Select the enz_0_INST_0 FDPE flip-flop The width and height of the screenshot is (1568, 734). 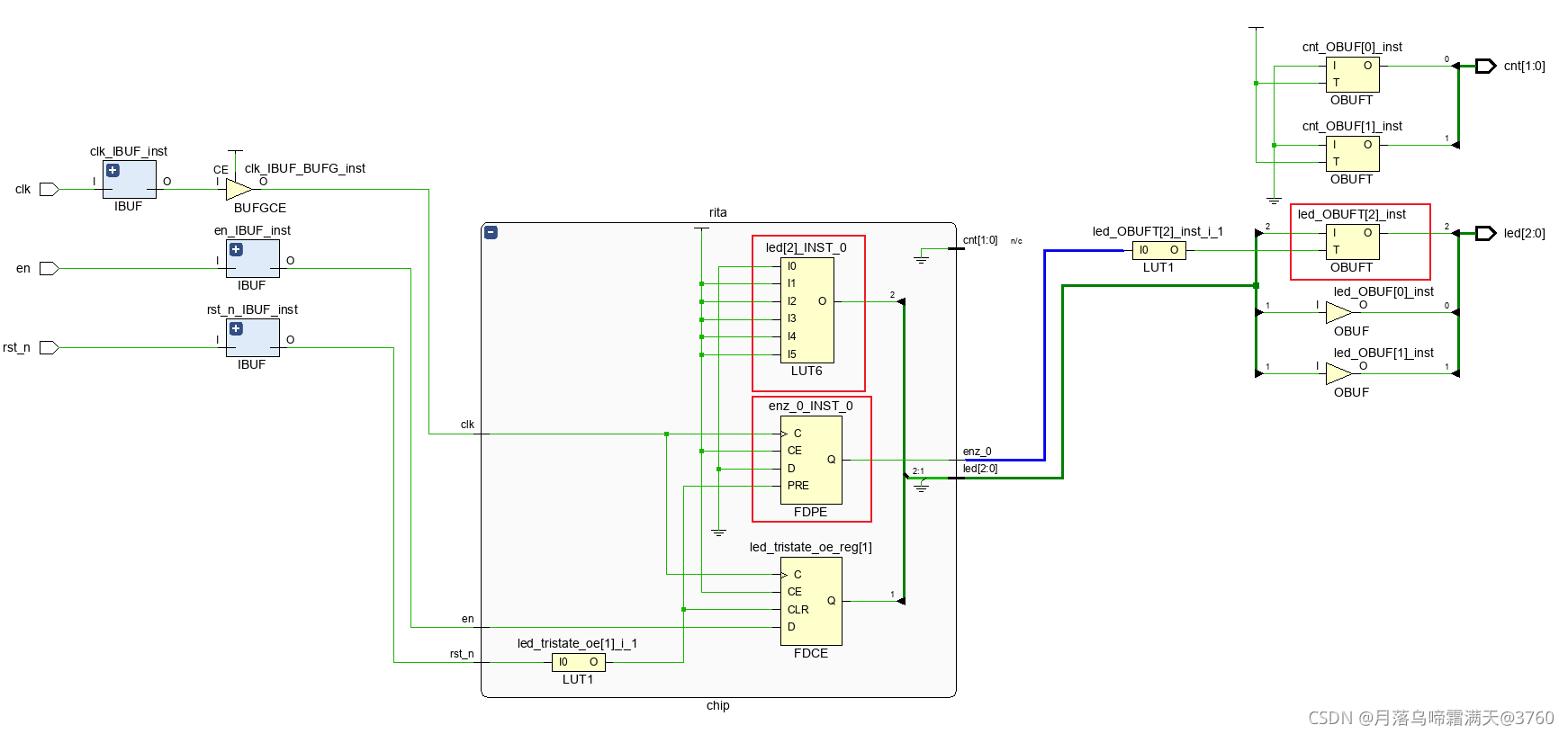(811, 460)
